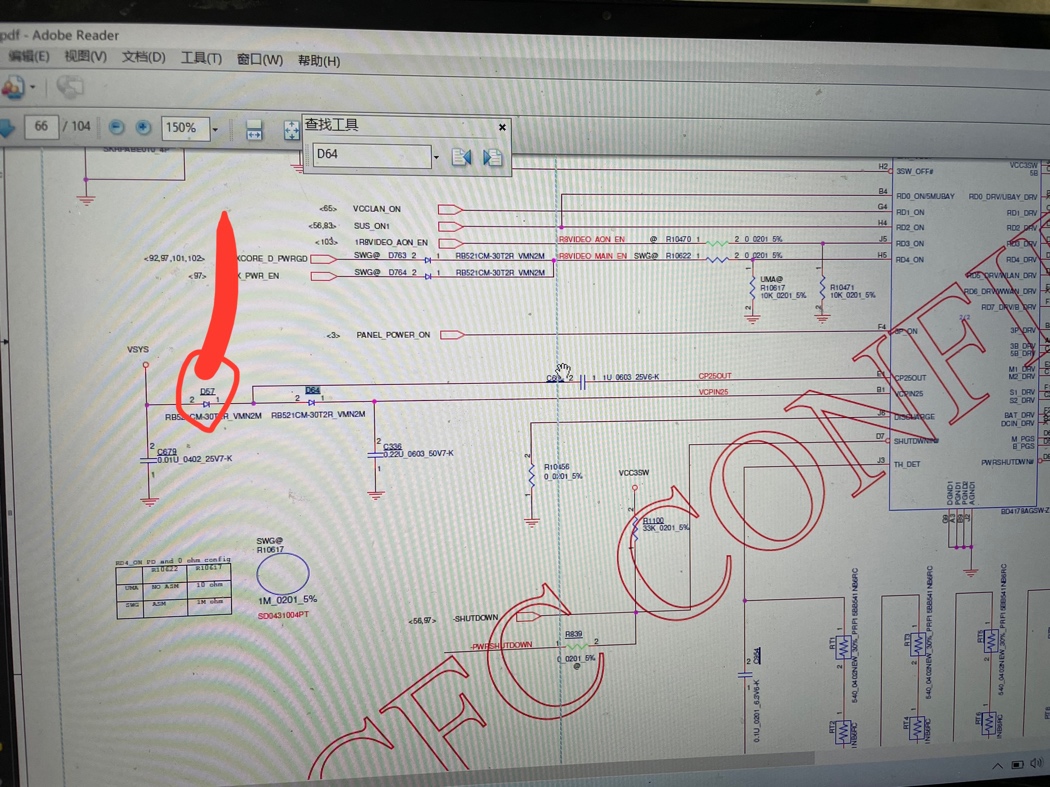The width and height of the screenshot is (1050, 787).
Task: Click the R839 resistor label
Action: click(x=573, y=634)
